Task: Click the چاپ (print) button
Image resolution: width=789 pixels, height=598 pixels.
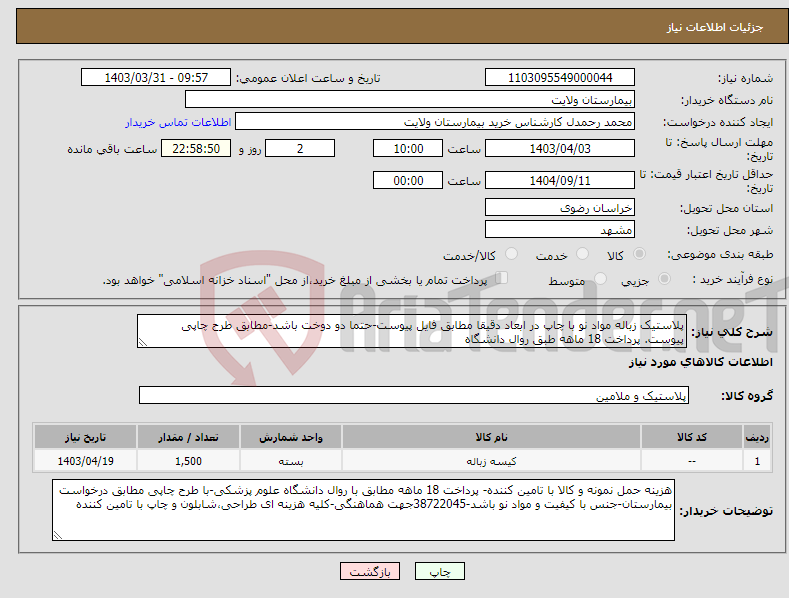Action: coord(439,571)
